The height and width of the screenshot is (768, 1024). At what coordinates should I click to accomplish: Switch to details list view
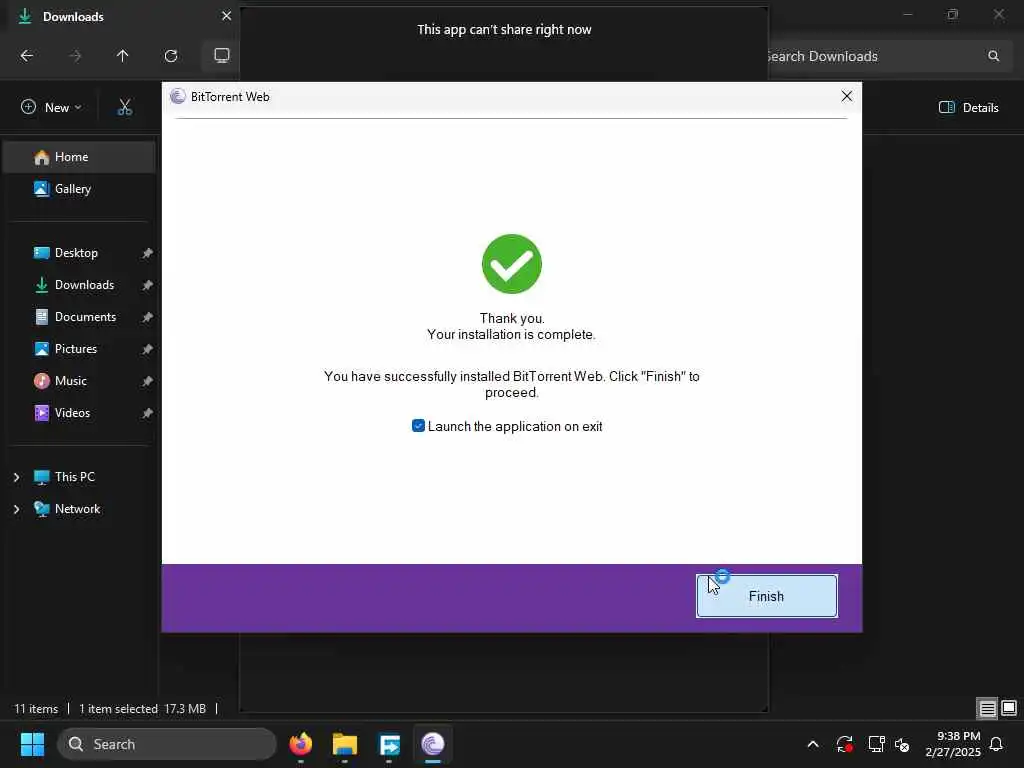point(987,708)
